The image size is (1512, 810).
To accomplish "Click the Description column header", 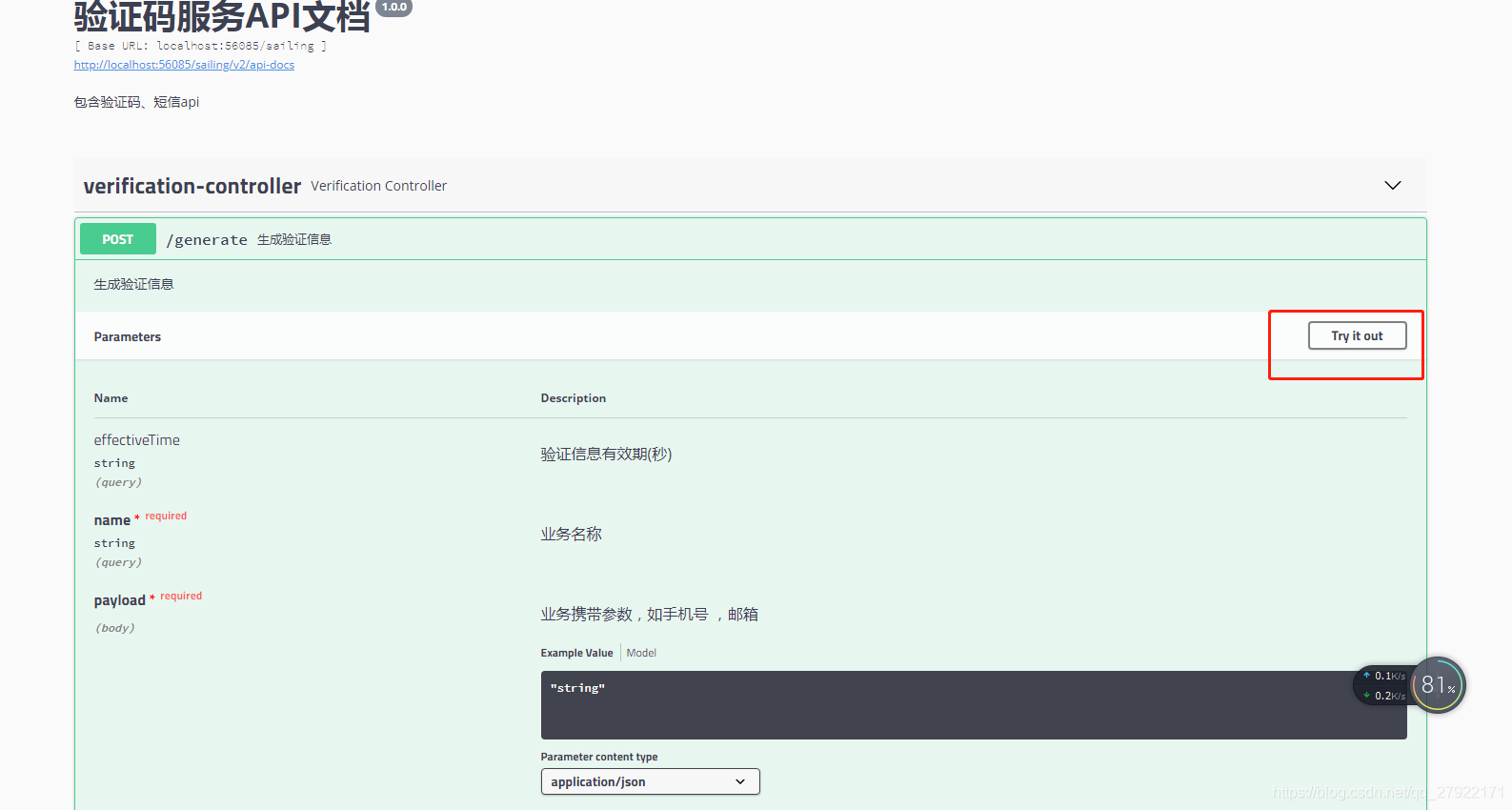I will click(x=574, y=398).
